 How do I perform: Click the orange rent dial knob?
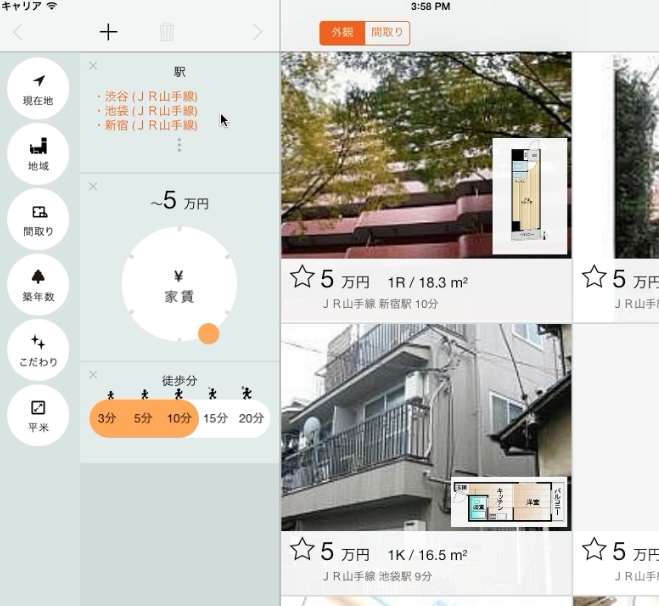tap(208, 333)
